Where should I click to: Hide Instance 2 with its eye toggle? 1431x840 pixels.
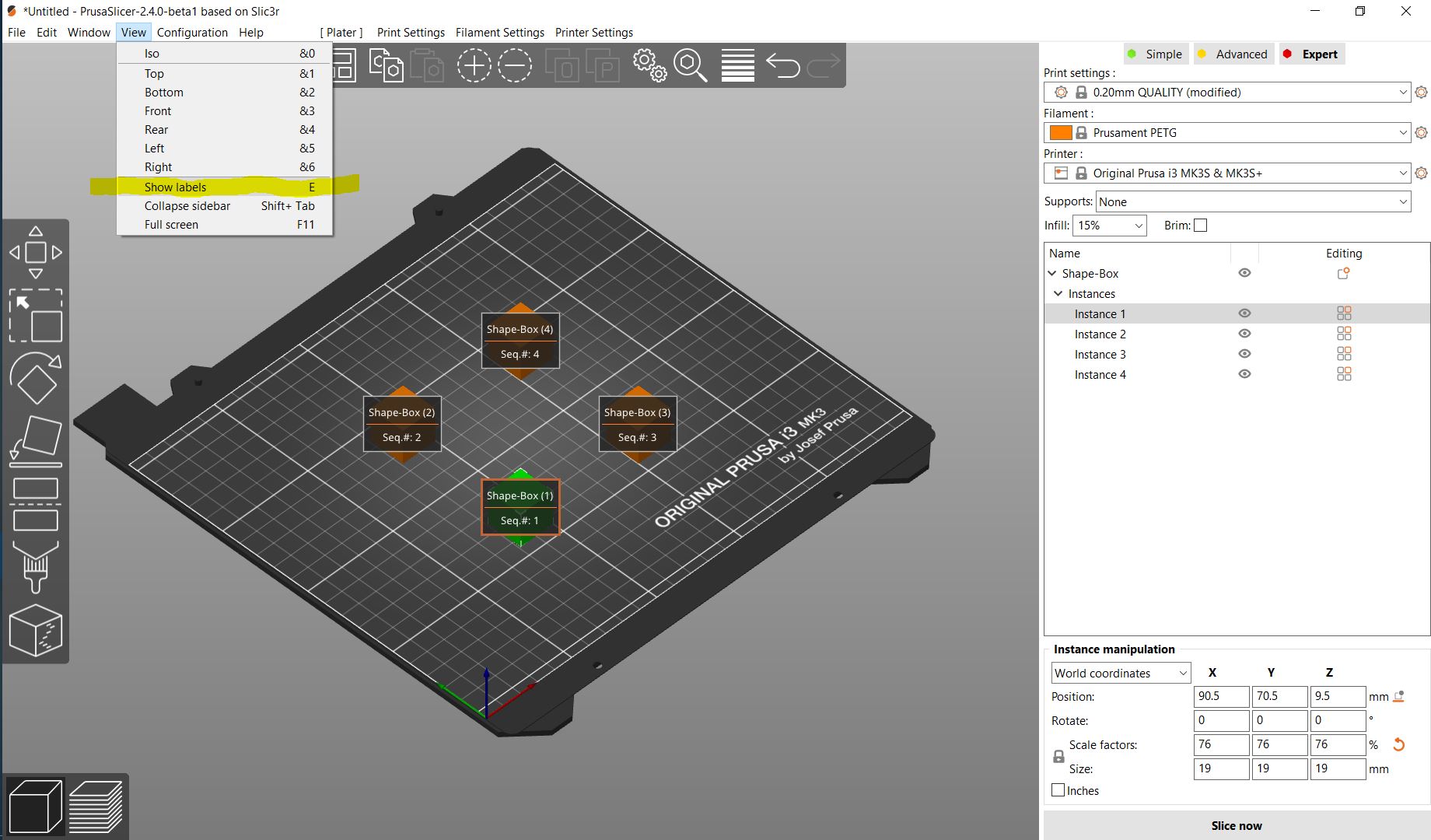pyautogui.click(x=1244, y=334)
